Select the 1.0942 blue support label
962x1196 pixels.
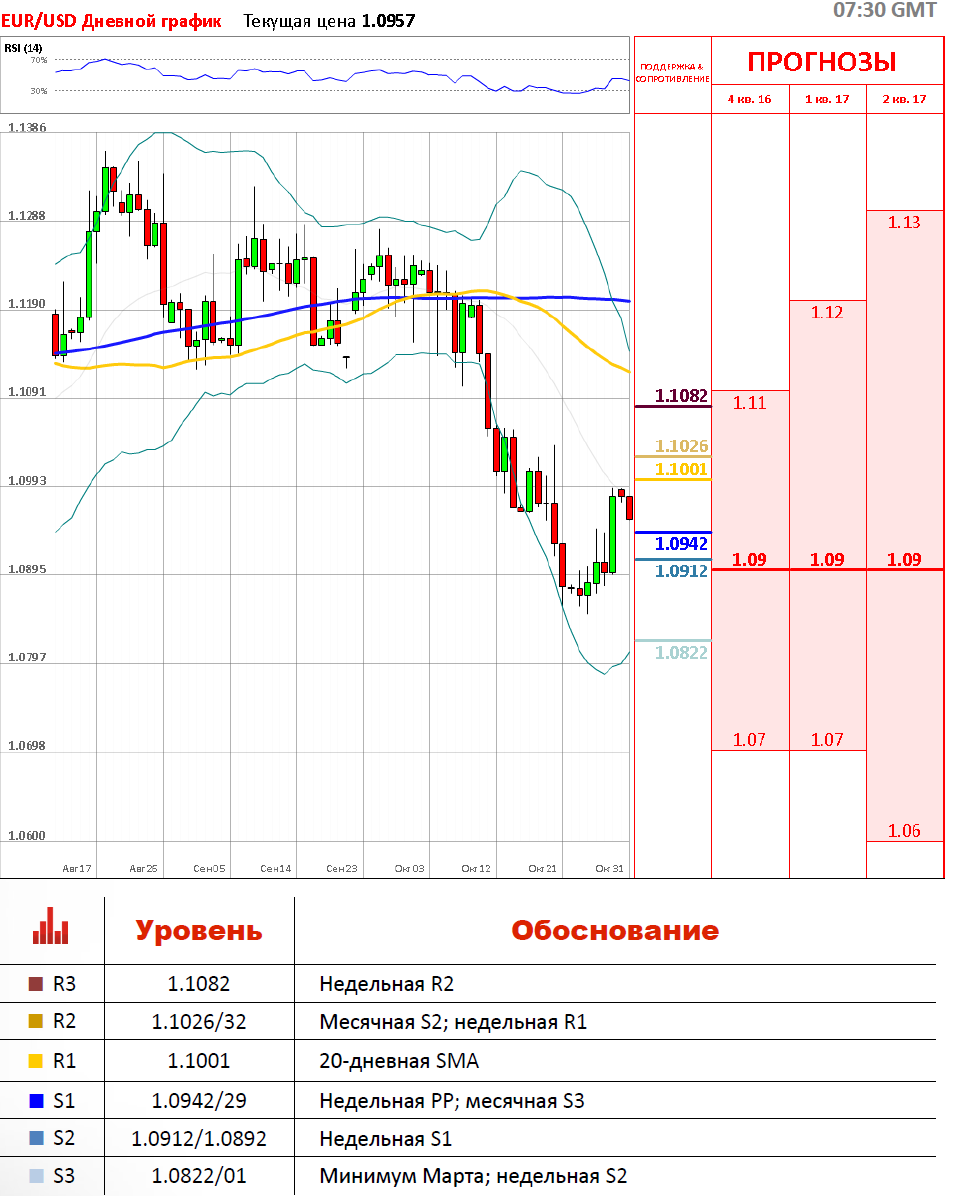[x=681, y=544]
